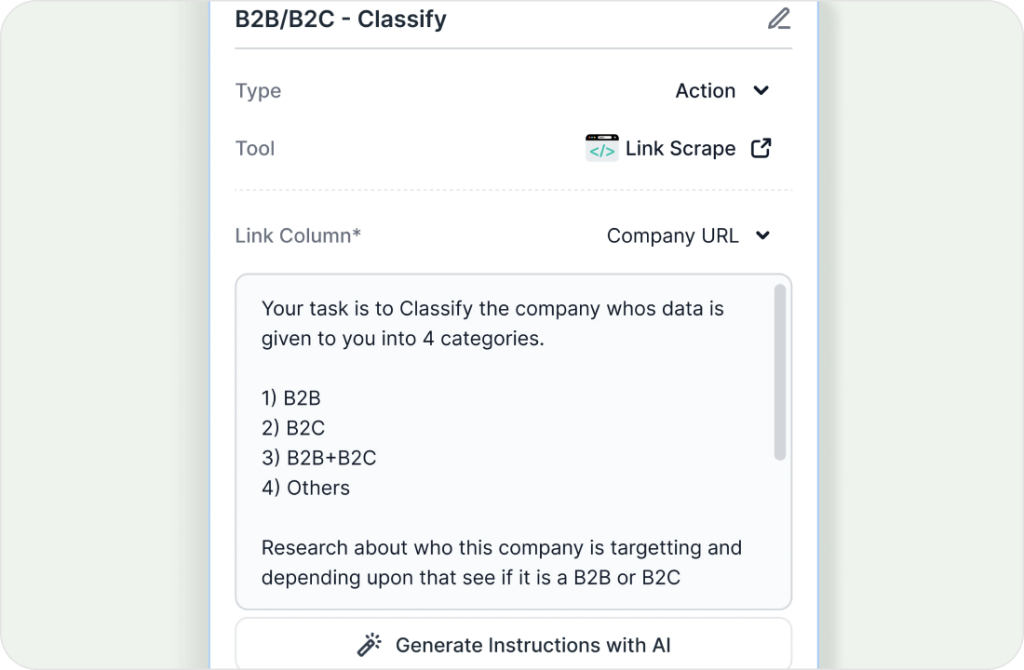1024x670 pixels.
Task: Click the Tool field label
Action: click(255, 148)
